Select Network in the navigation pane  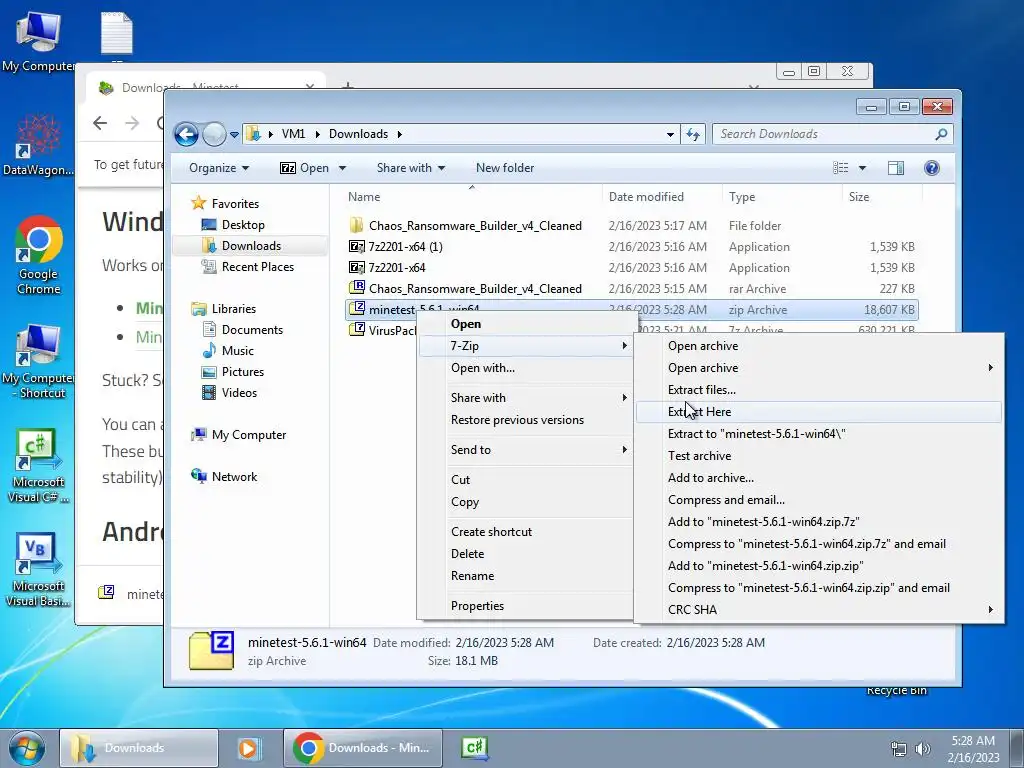[234, 477]
